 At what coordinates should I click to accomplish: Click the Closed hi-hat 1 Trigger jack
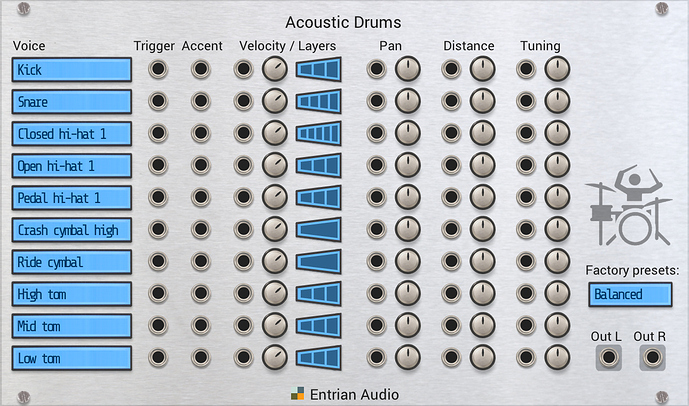(x=158, y=133)
